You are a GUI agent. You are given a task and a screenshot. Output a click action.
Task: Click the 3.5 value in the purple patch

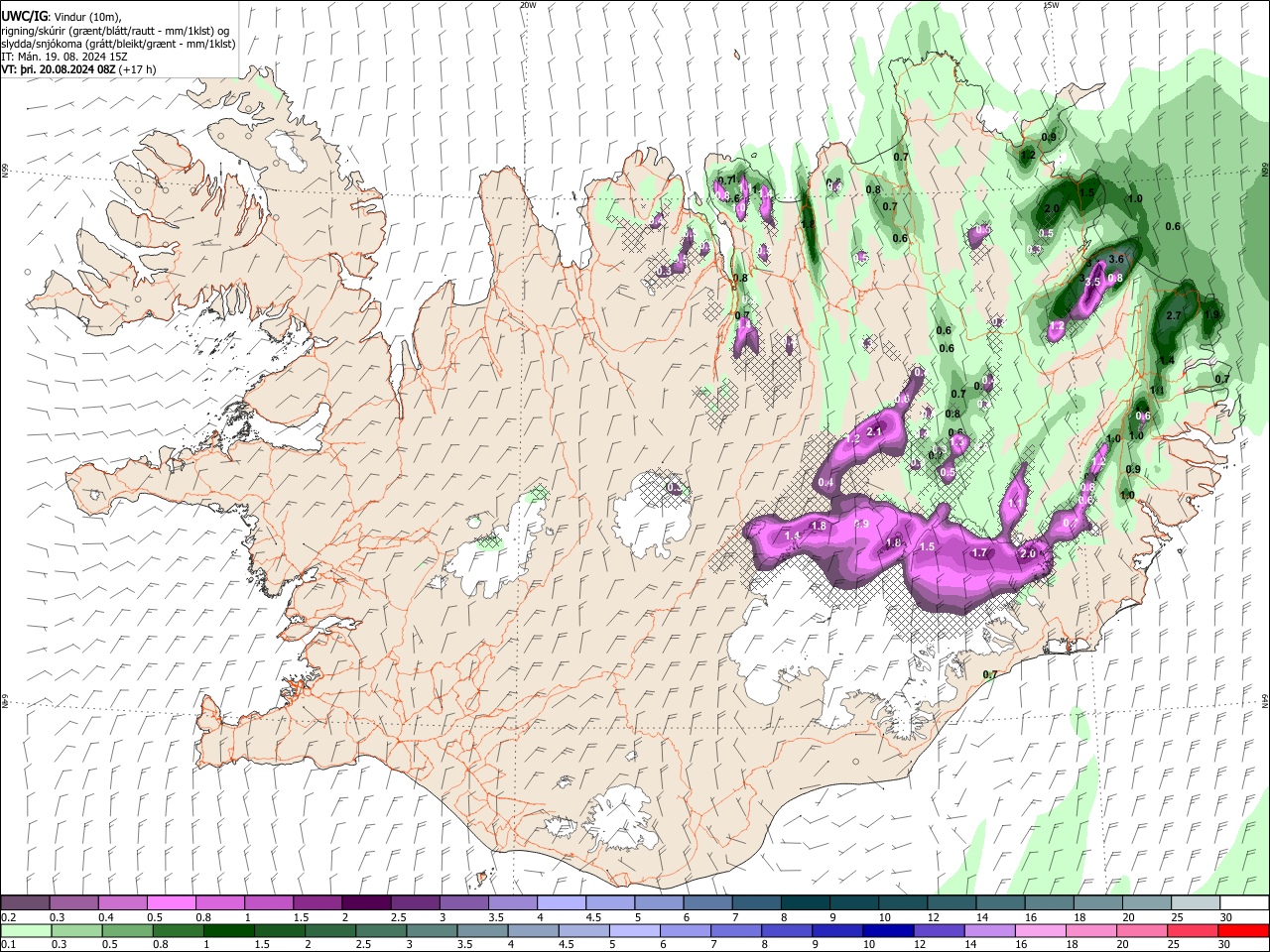point(1093,282)
